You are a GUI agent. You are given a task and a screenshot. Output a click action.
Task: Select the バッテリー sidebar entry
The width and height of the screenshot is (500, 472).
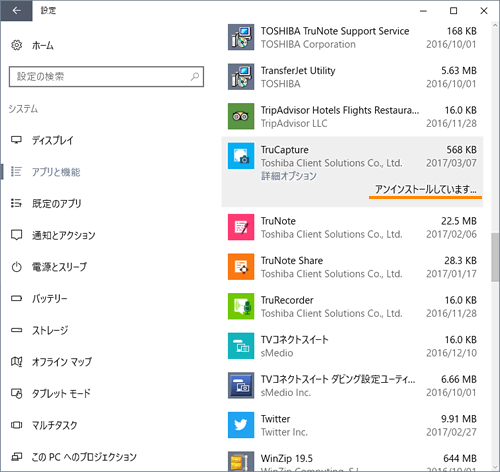[x=49, y=299]
